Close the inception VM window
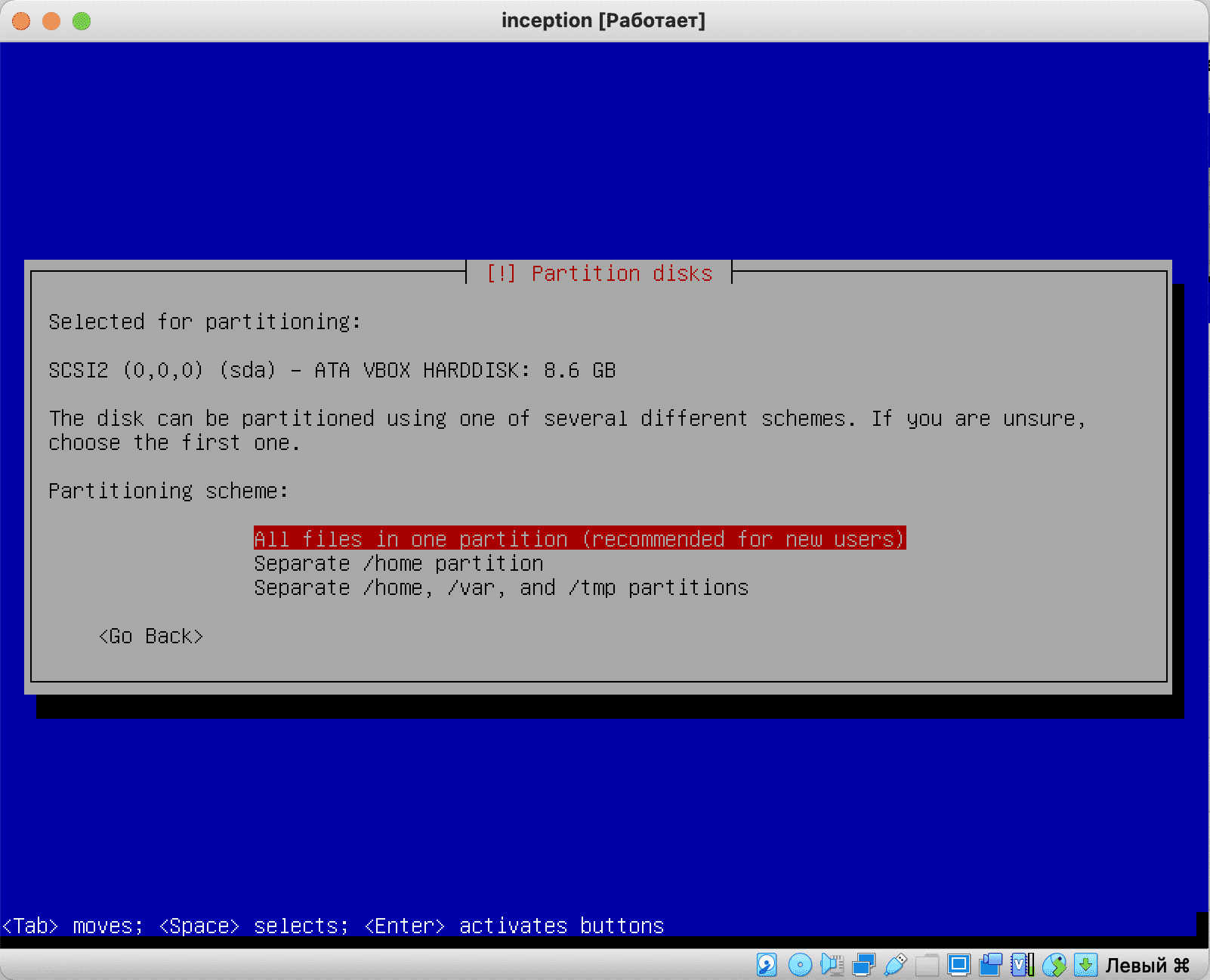Screen dimensions: 1210x980 point(21,21)
